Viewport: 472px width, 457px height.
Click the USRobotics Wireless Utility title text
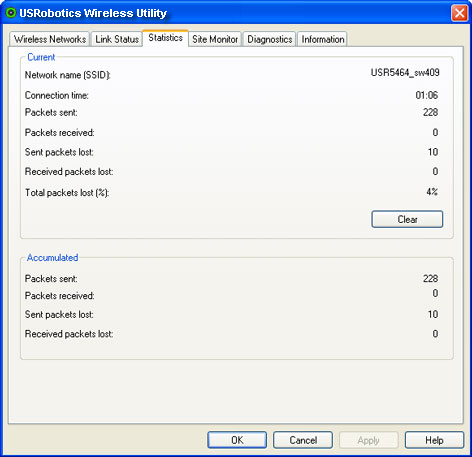tap(93, 13)
